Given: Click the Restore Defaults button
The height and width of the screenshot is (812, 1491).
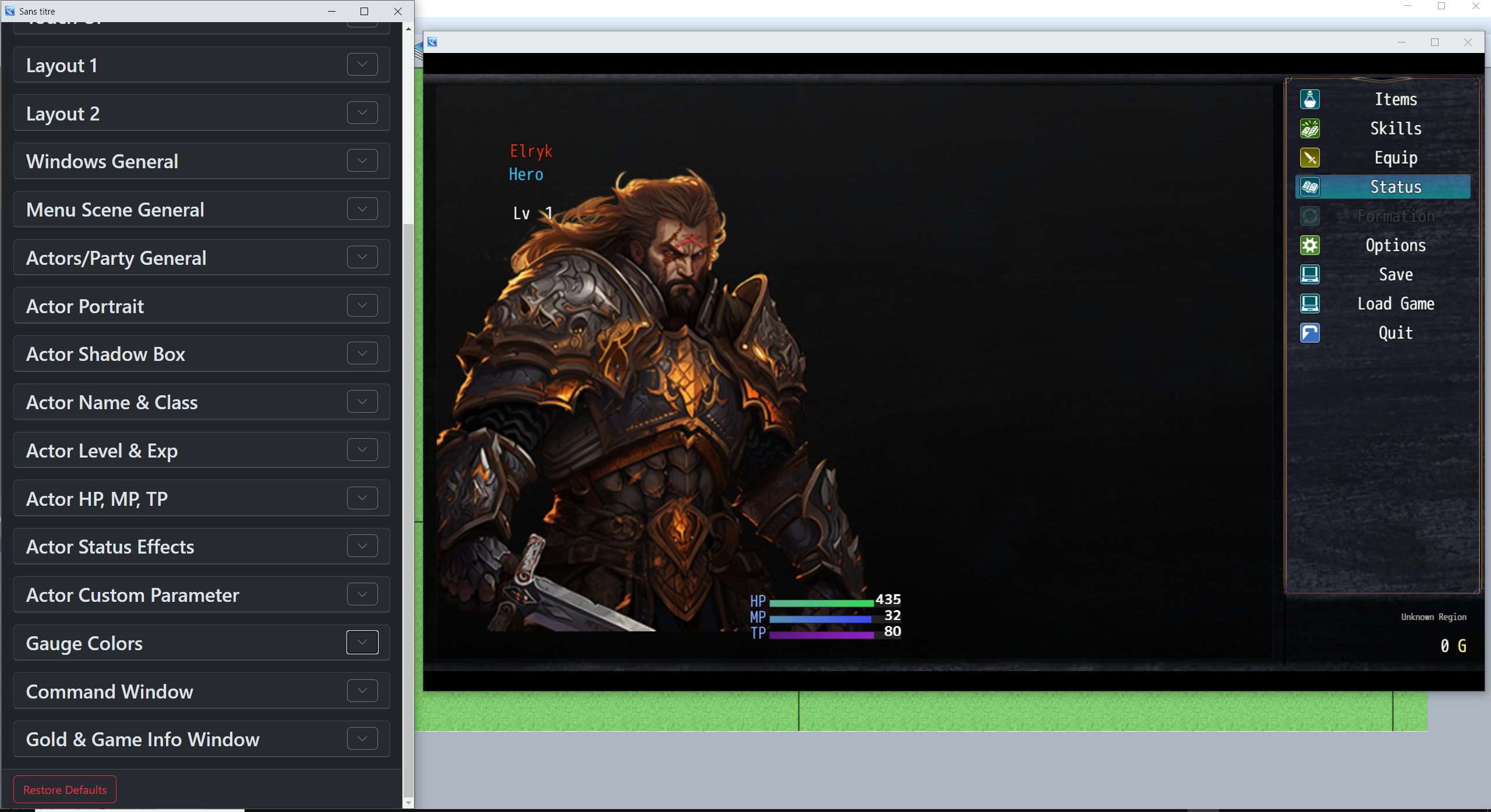Looking at the screenshot, I should 65,790.
